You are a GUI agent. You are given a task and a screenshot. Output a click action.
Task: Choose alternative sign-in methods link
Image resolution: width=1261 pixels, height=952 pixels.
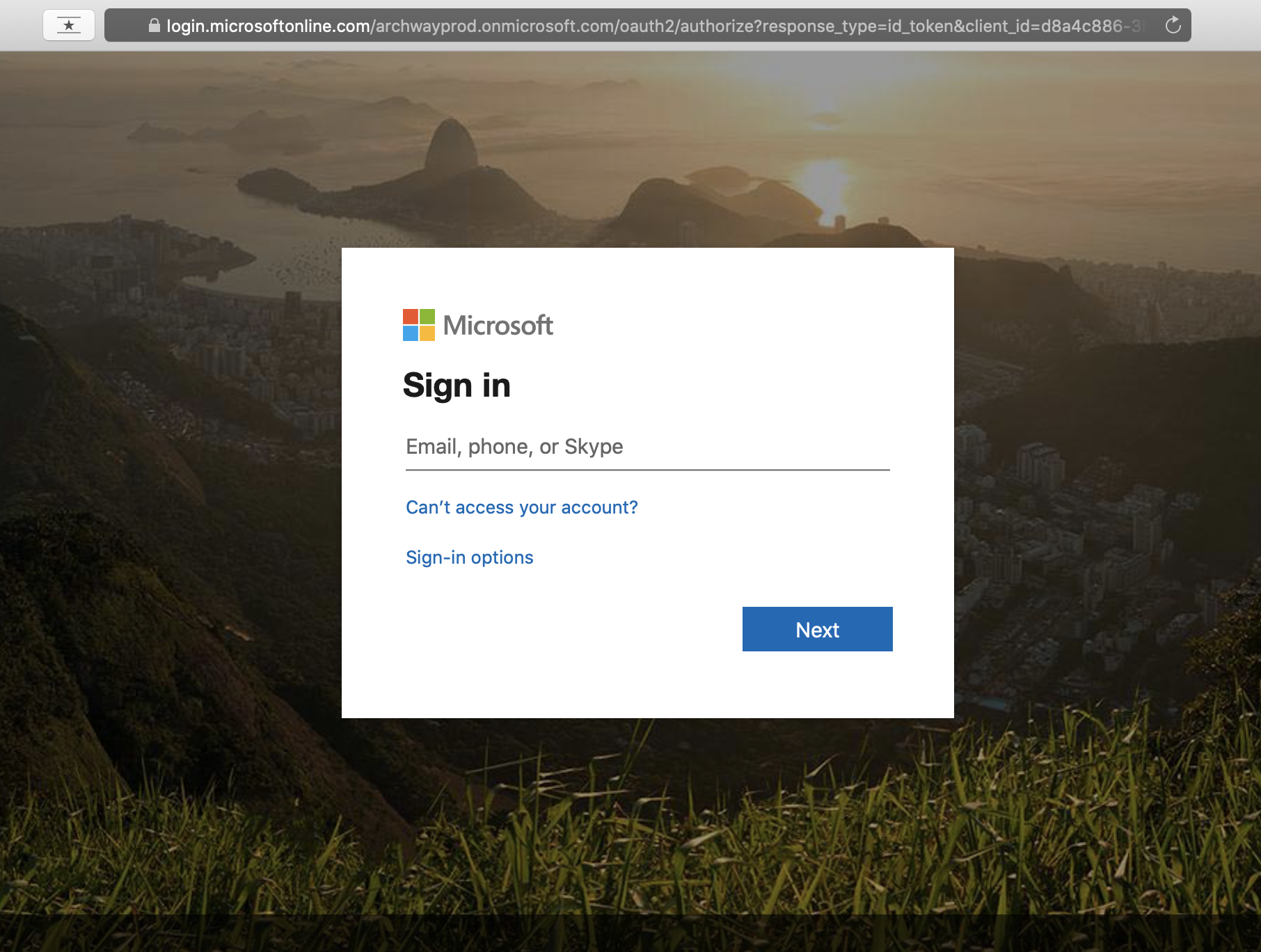click(469, 557)
